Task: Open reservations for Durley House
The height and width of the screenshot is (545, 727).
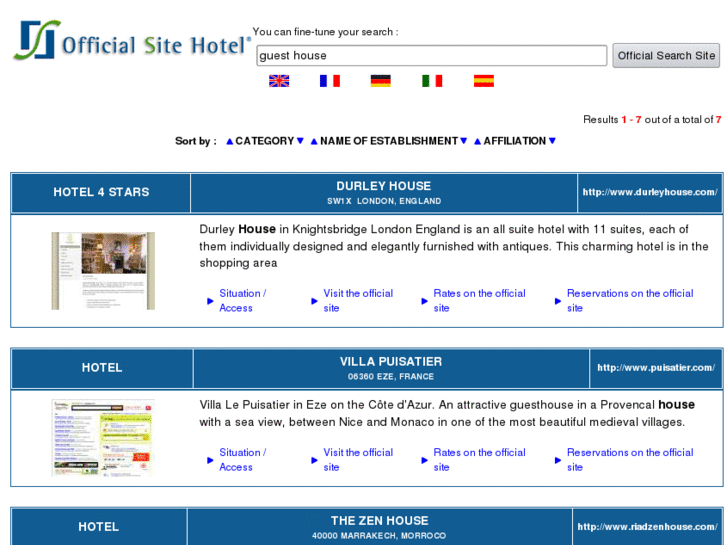Action: pos(630,301)
